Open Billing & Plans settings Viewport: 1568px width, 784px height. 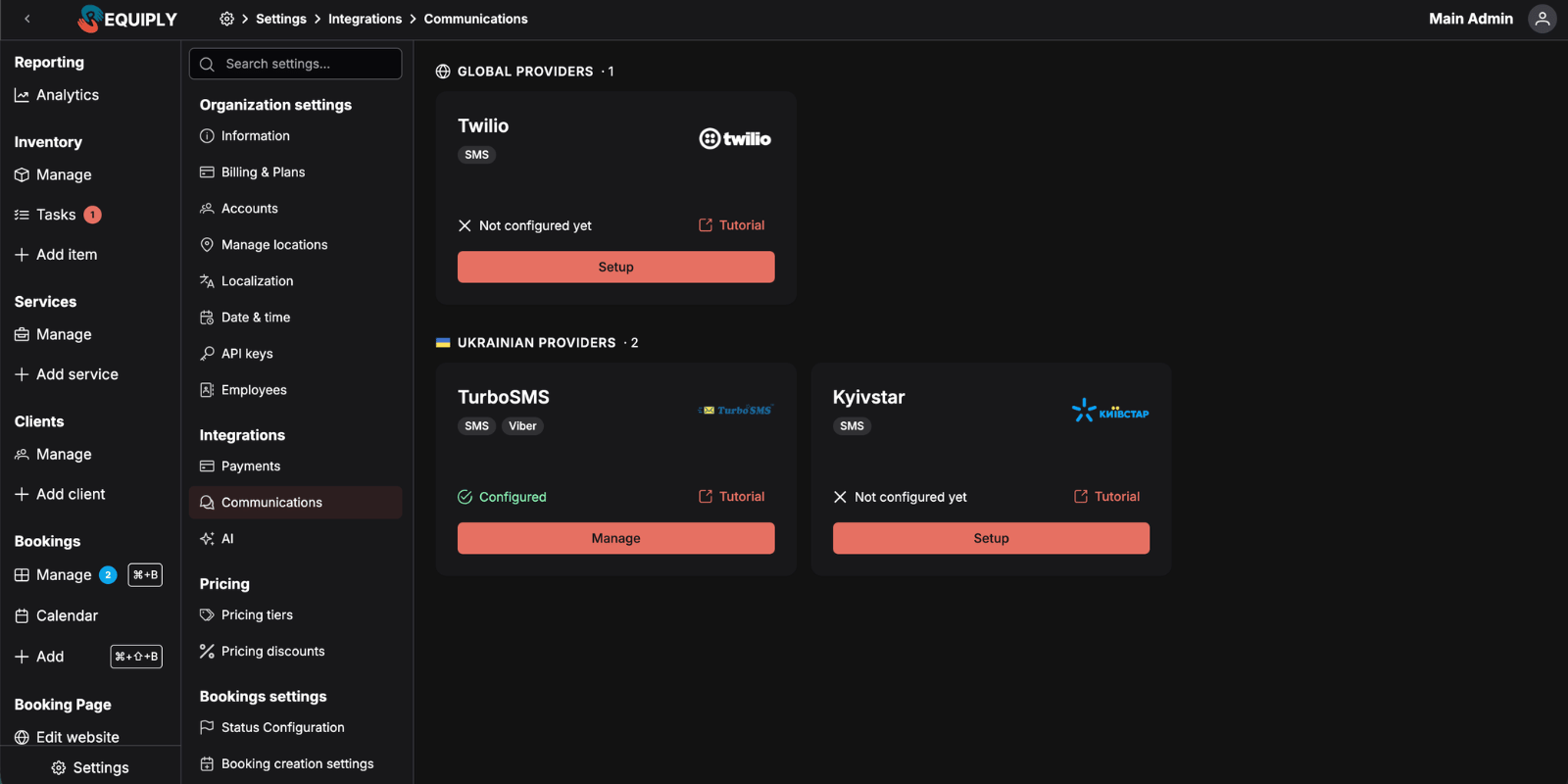[x=295, y=172]
